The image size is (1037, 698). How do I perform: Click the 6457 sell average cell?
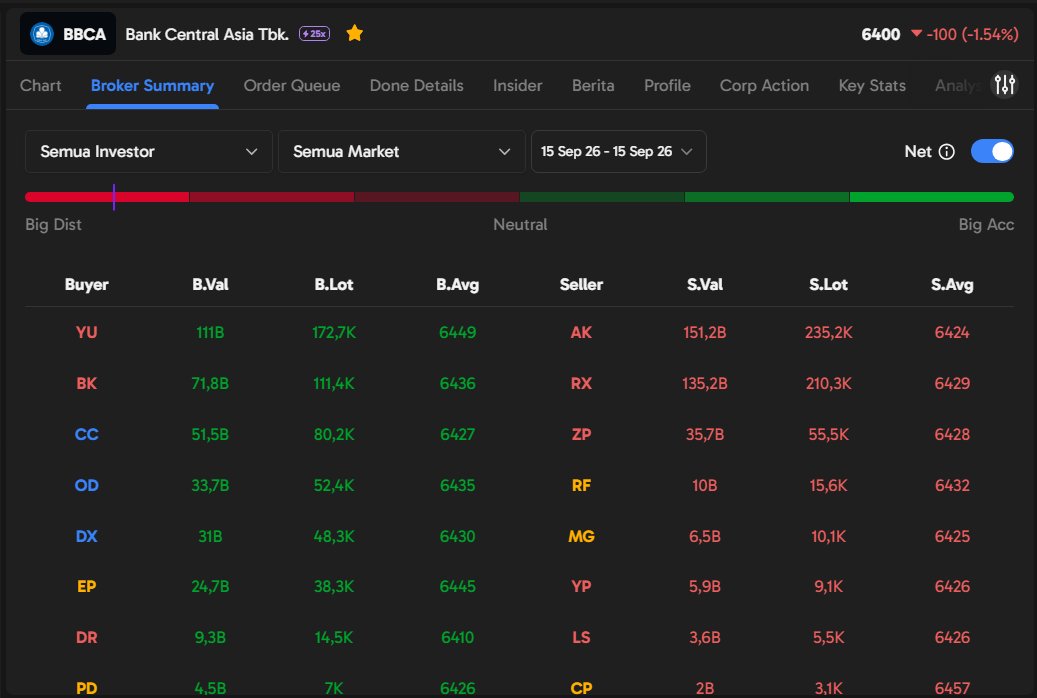[952, 688]
